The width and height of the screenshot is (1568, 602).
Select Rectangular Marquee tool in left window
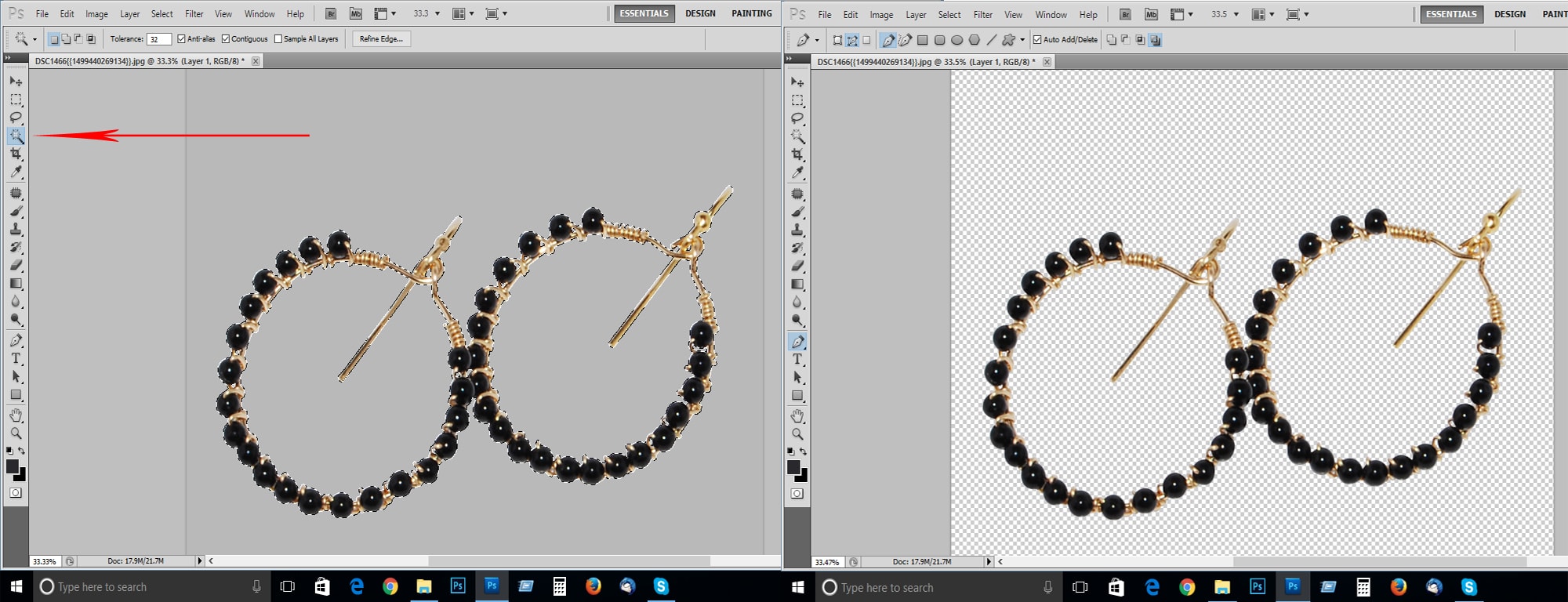[x=16, y=100]
